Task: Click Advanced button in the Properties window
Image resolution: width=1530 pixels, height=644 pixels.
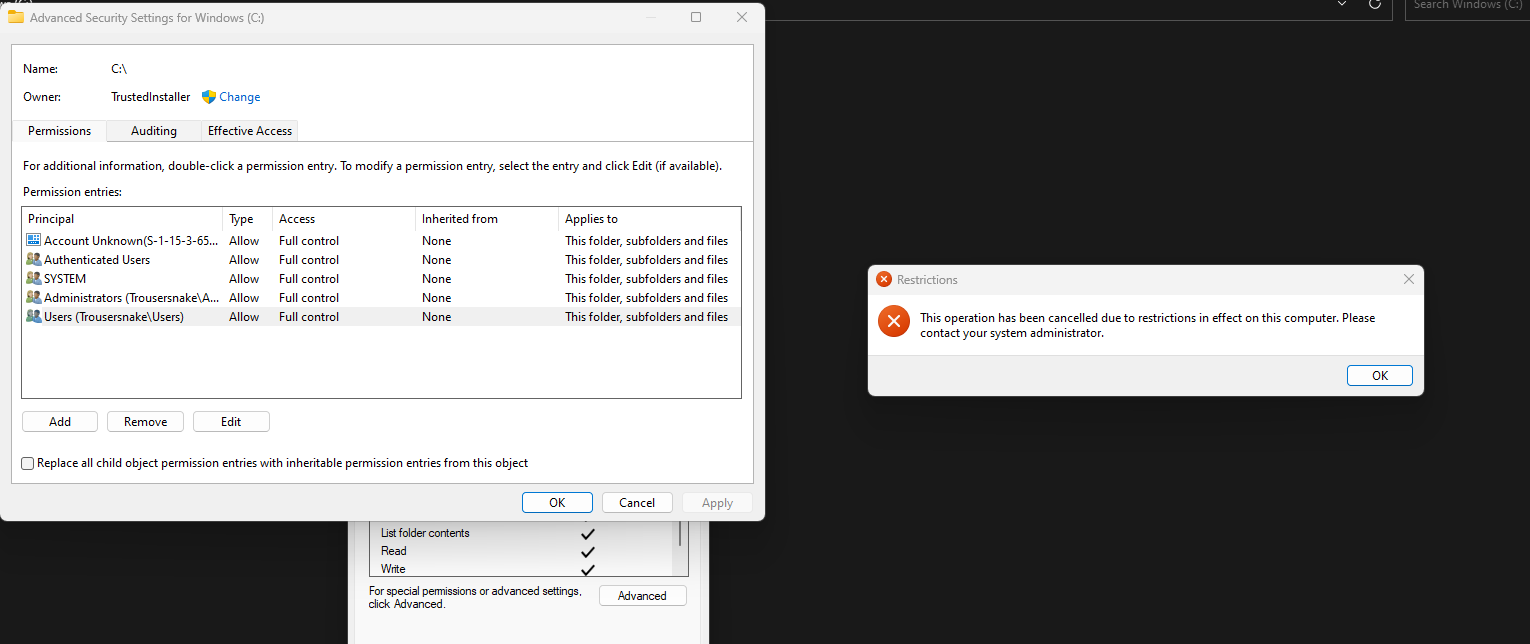Action: tap(642, 596)
